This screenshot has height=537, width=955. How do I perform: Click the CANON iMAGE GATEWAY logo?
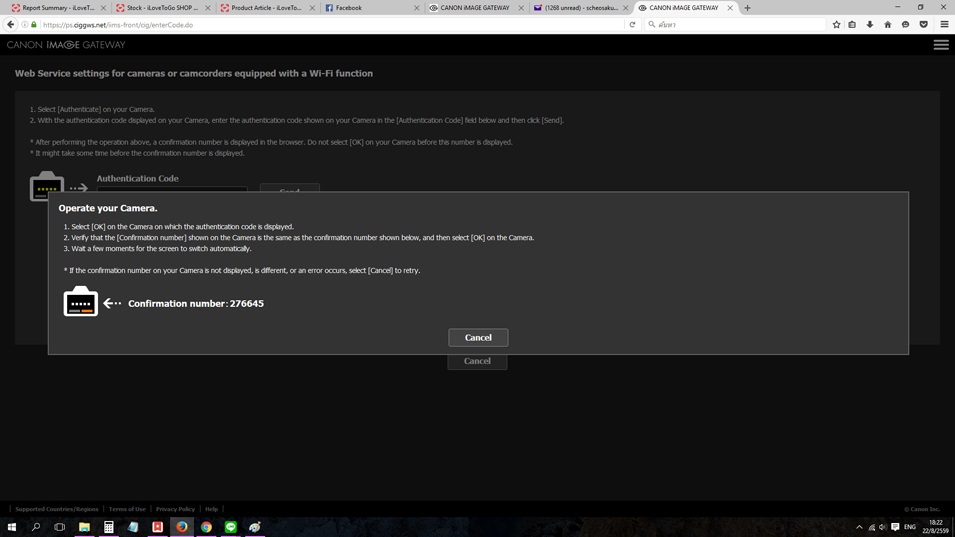(66, 45)
